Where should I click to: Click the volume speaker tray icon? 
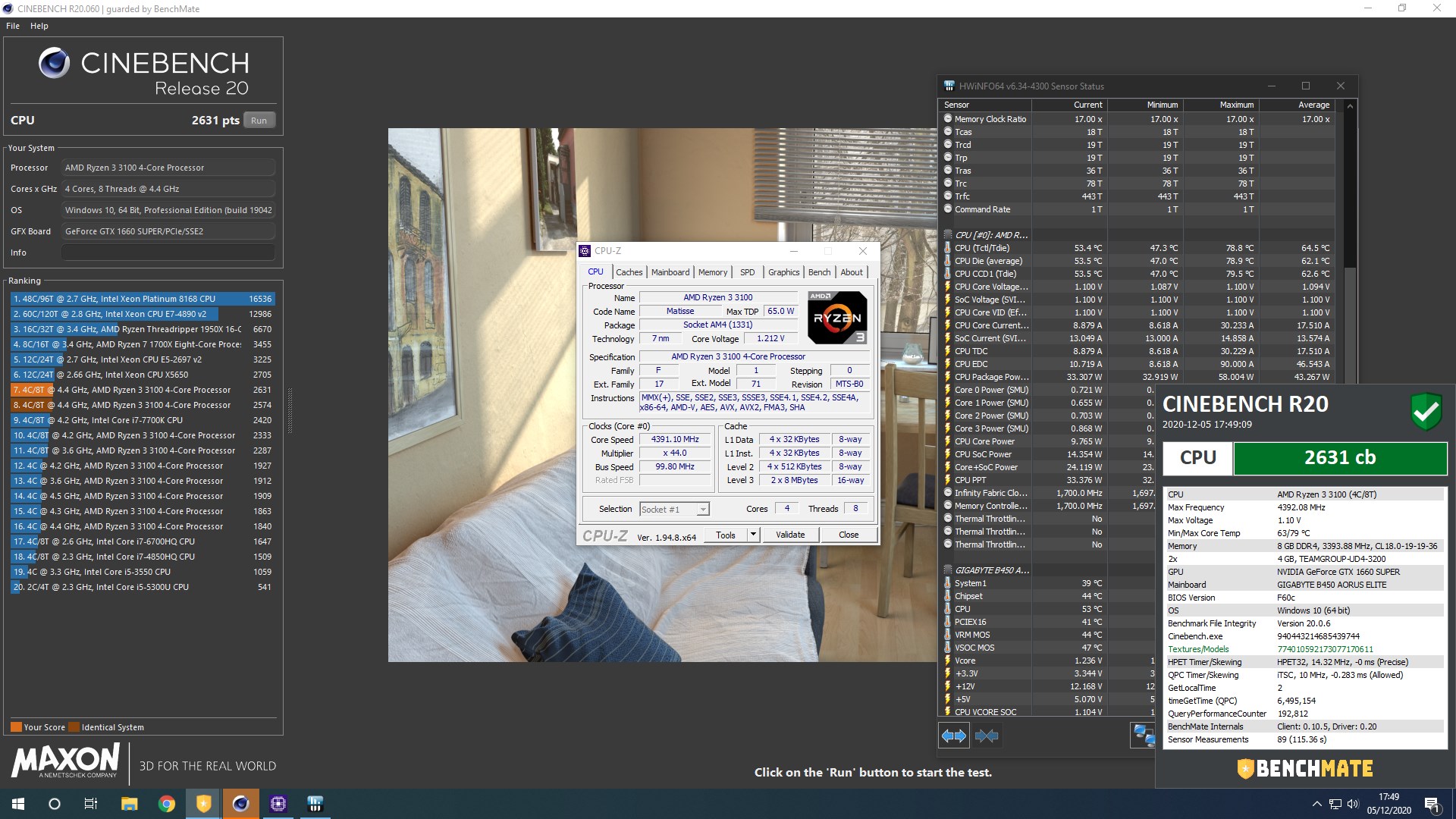click(x=1353, y=804)
